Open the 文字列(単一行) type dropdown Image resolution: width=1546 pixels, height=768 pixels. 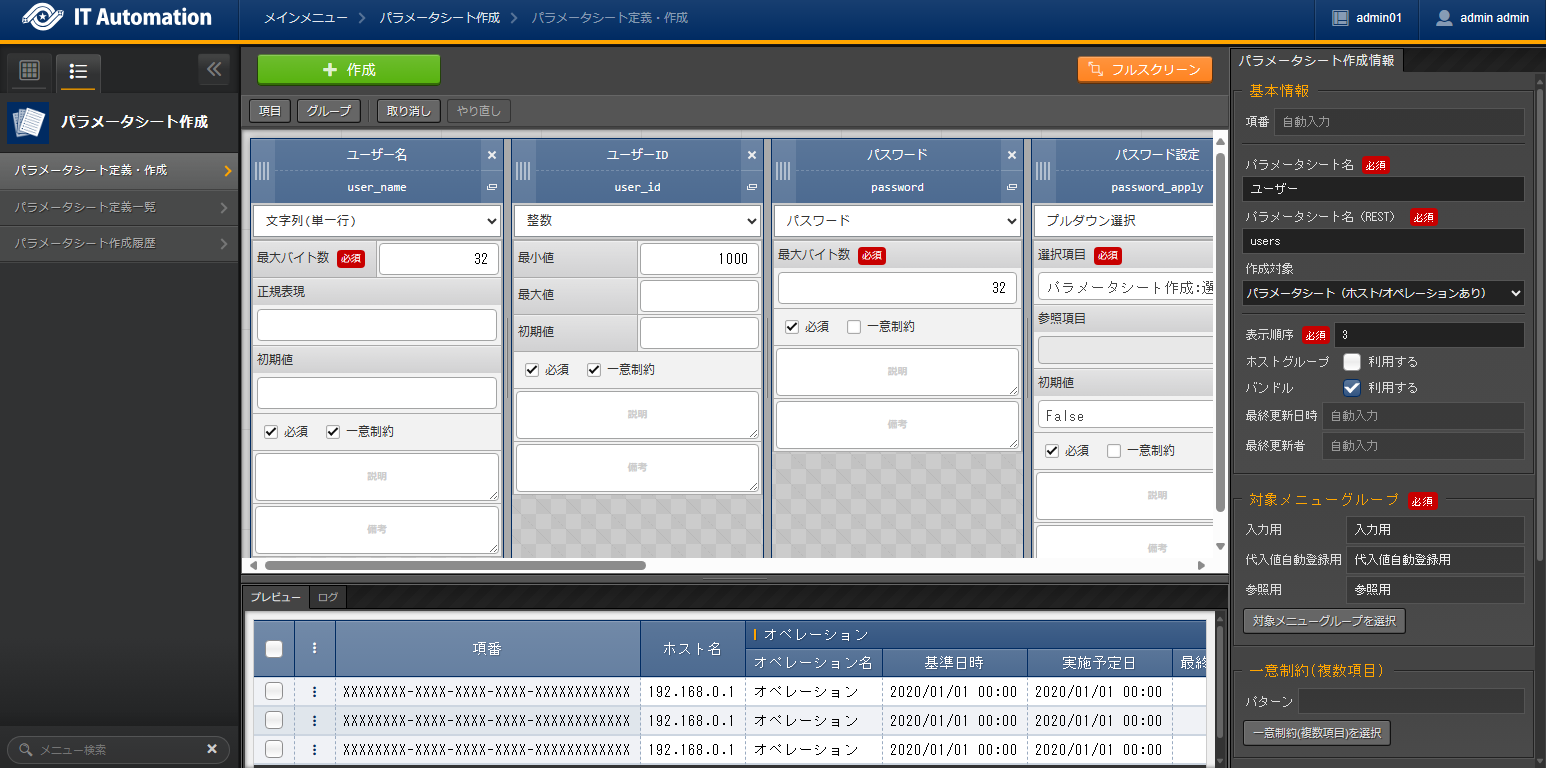click(x=377, y=221)
